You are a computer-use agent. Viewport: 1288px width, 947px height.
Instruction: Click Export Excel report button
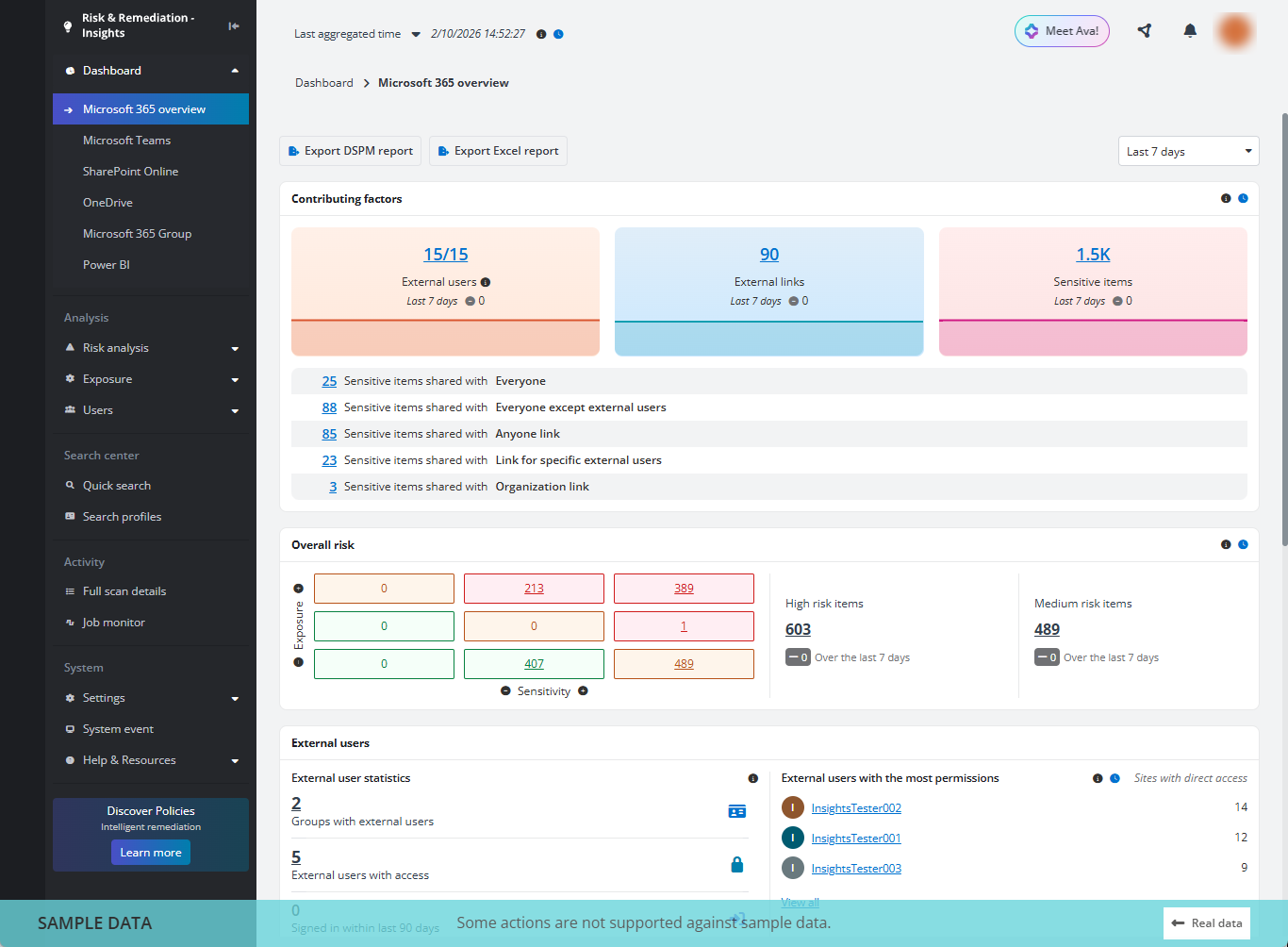[x=498, y=151]
